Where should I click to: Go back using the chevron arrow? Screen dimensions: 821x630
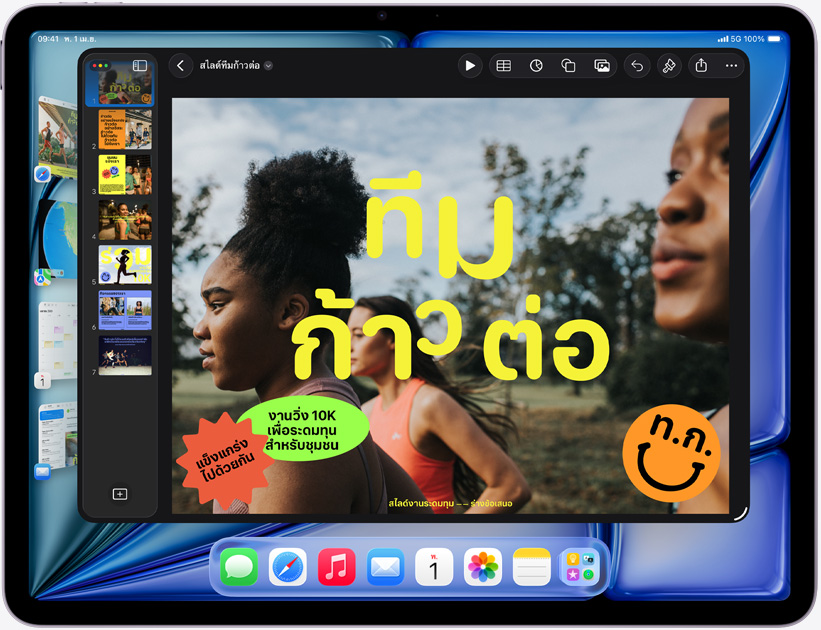pyautogui.click(x=180, y=65)
